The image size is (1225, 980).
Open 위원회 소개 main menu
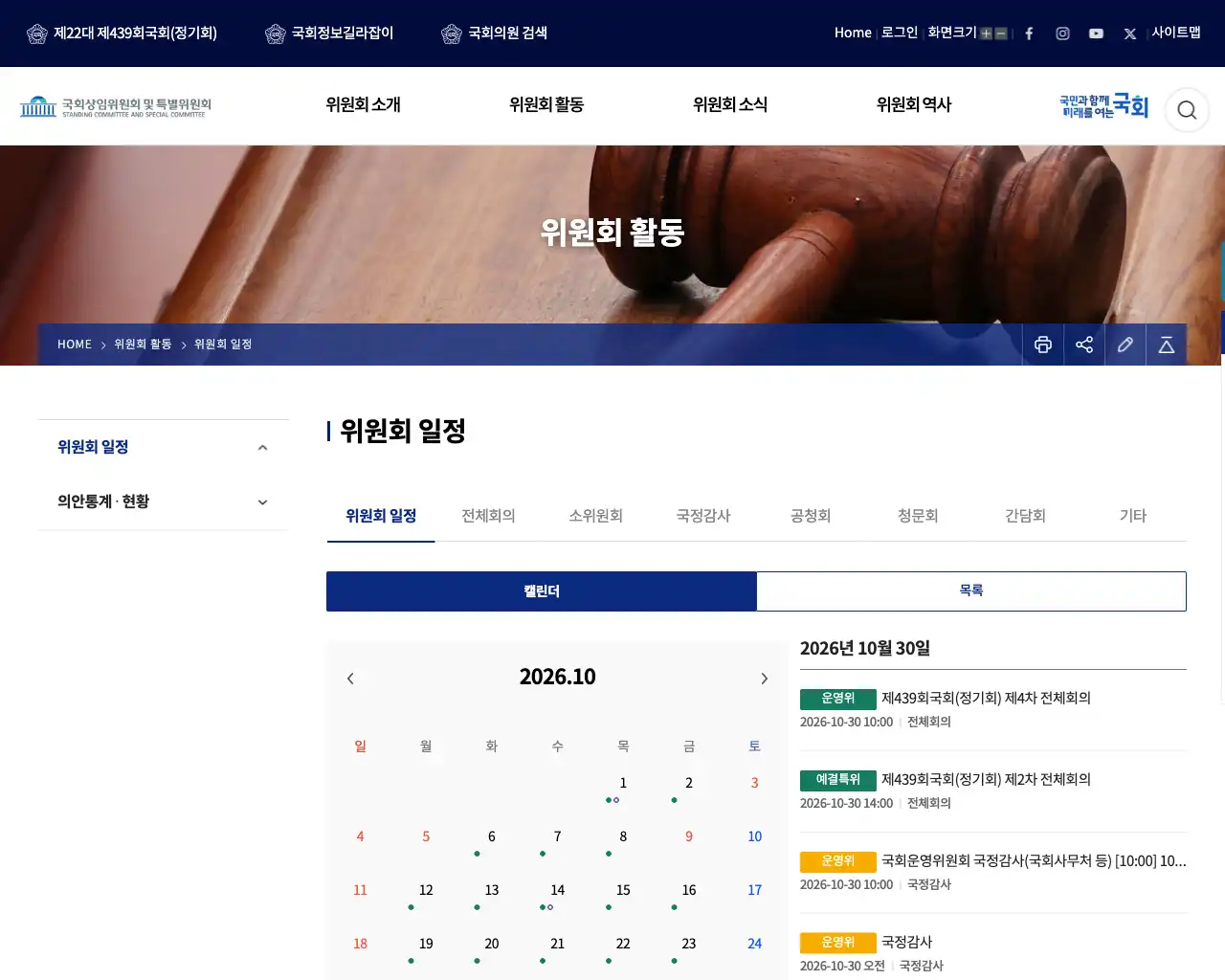(x=363, y=105)
